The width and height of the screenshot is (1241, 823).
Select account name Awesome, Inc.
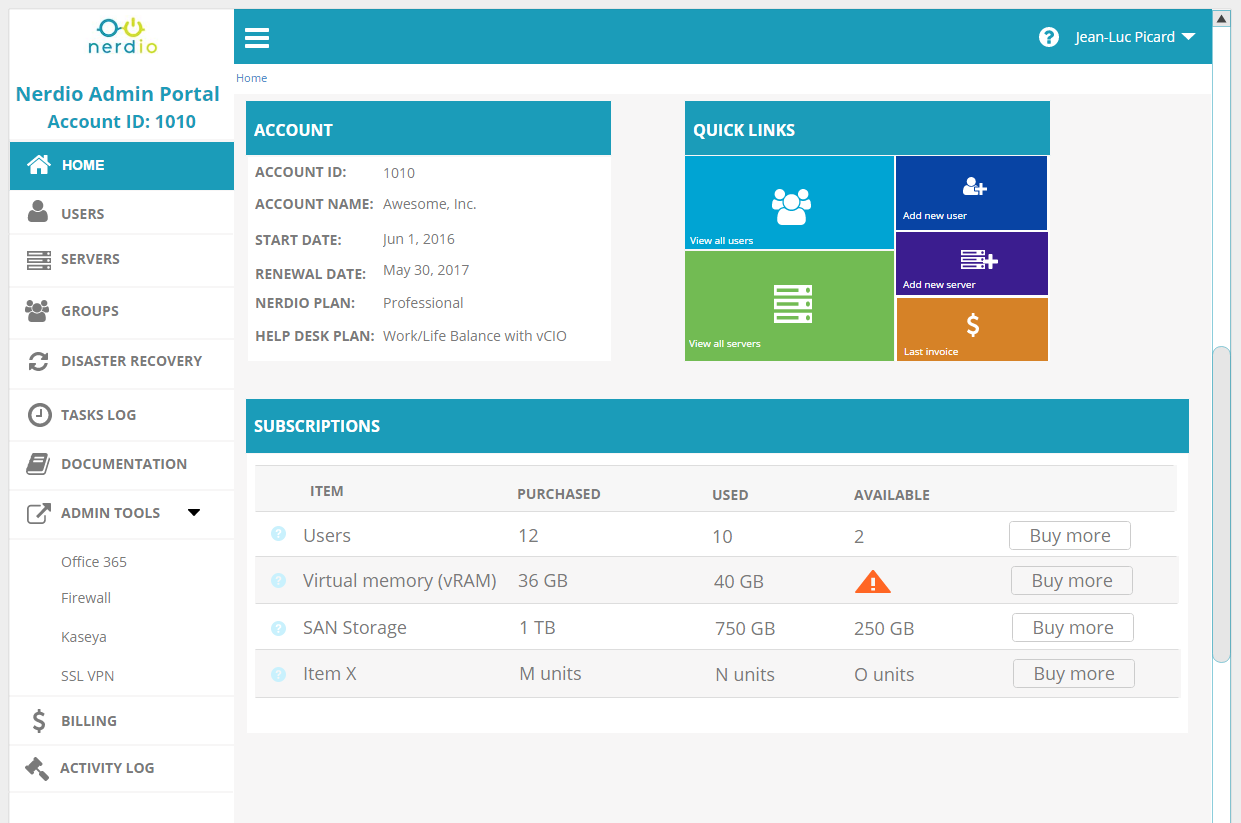[430, 204]
